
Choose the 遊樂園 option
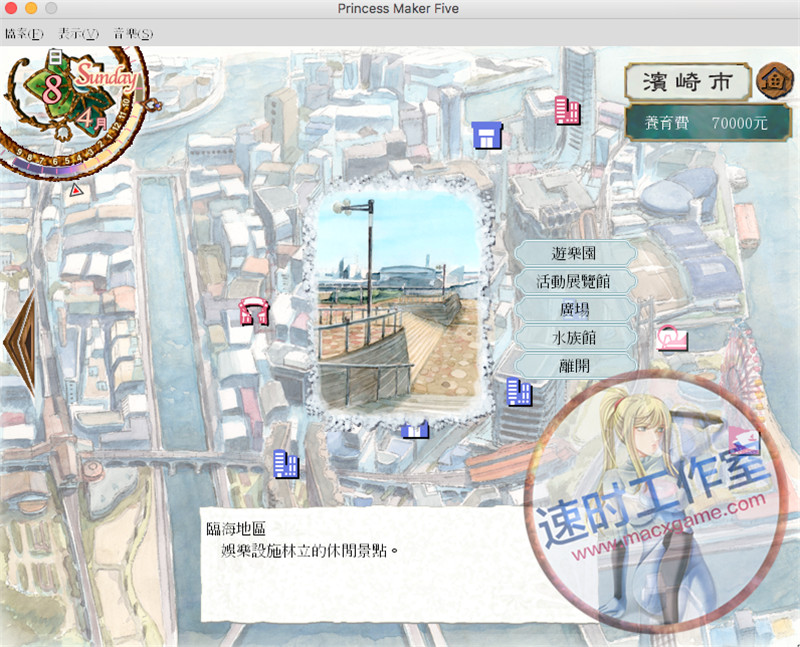[575, 253]
